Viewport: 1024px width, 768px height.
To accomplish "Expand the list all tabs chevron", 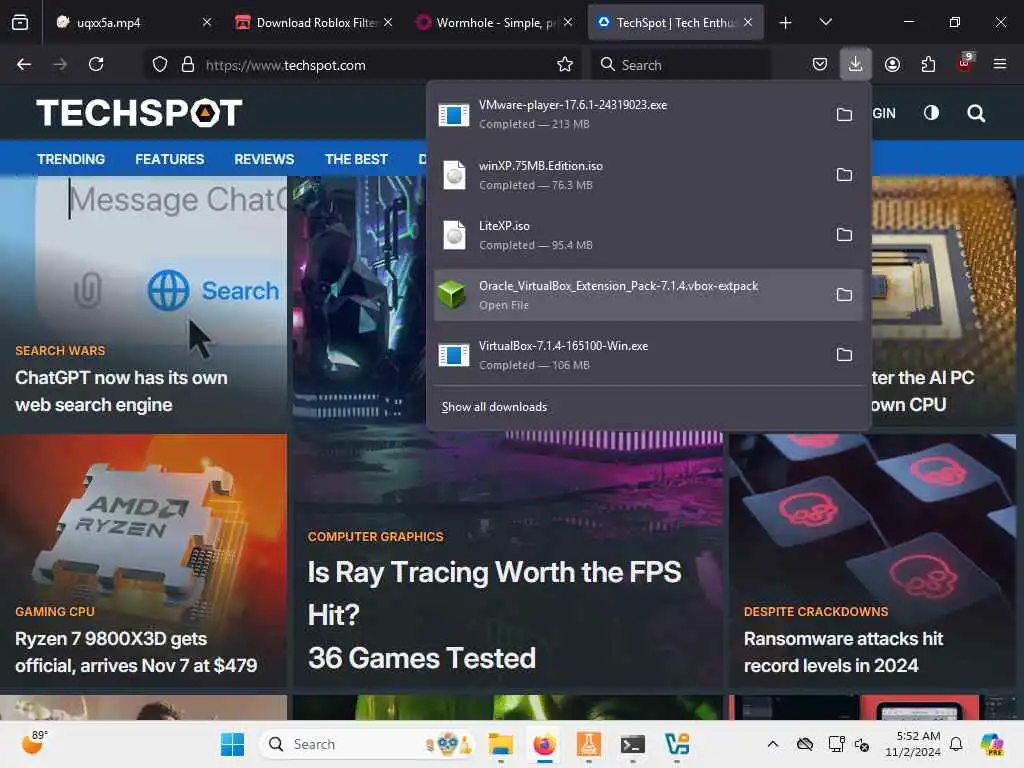I will (x=825, y=22).
